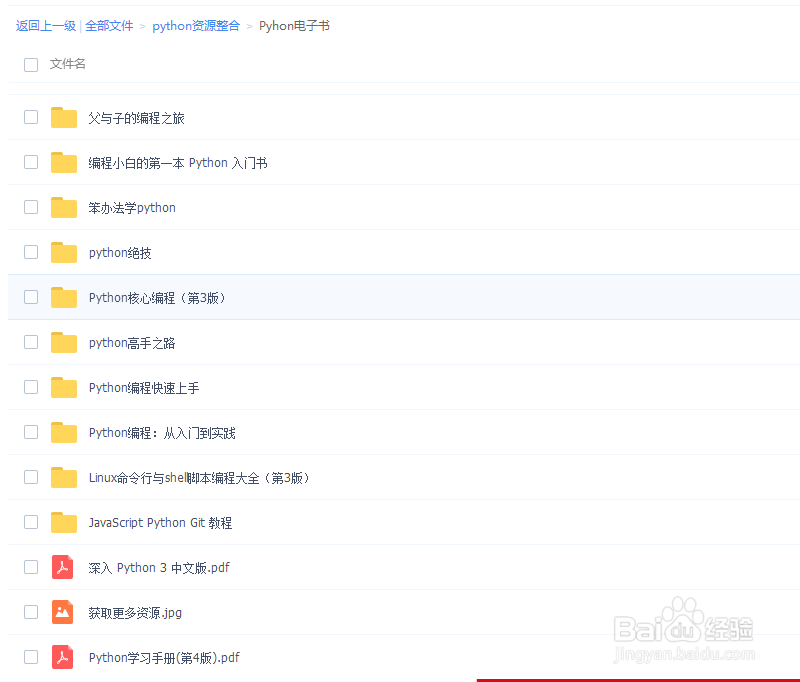Open 编程小白的第一本 Python 入门书 name
The height and width of the screenshot is (682, 800).
(x=178, y=163)
